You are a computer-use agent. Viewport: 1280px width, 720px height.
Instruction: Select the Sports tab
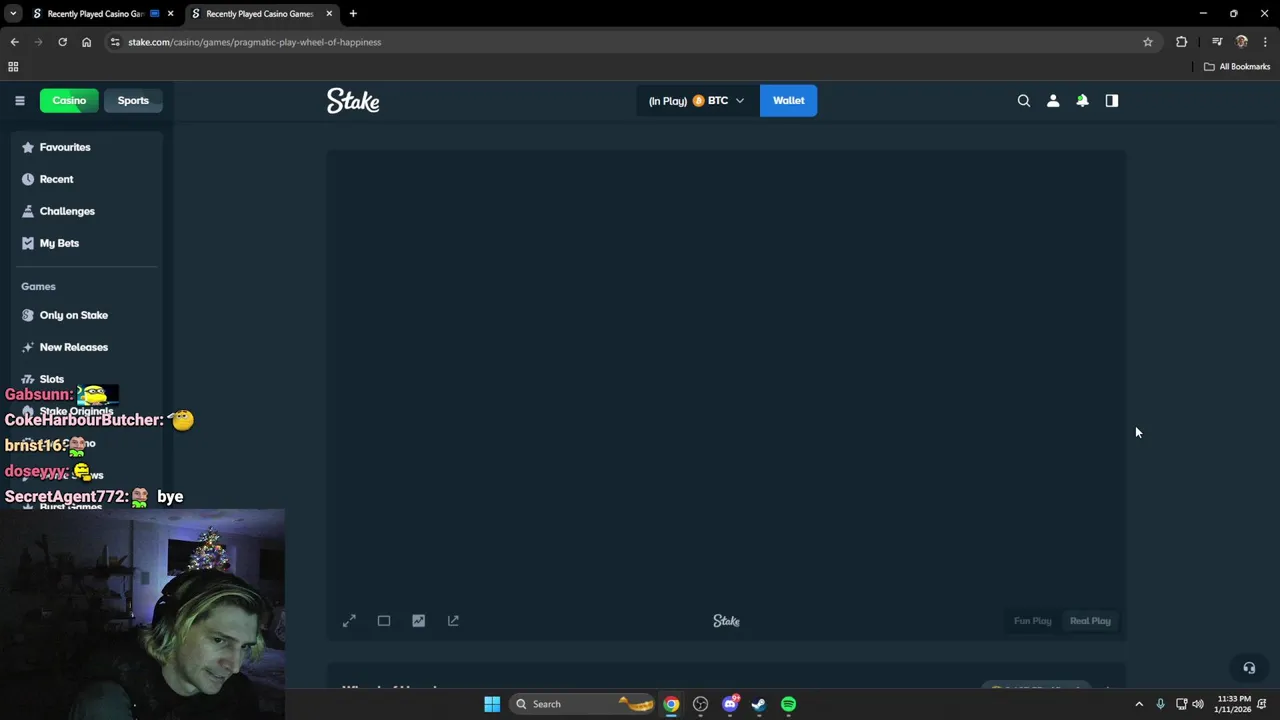(x=133, y=100)
